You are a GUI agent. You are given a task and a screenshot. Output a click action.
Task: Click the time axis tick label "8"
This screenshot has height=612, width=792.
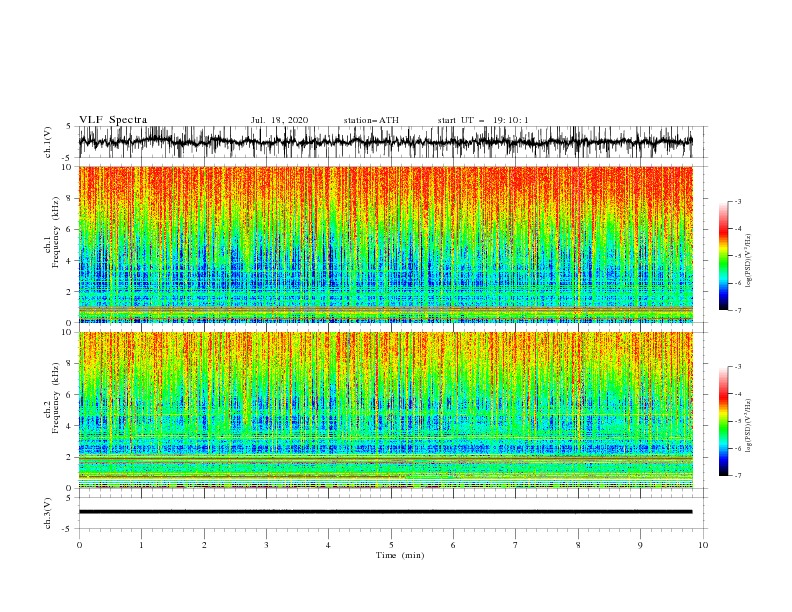pyautogui.click(x=578, y=545)
